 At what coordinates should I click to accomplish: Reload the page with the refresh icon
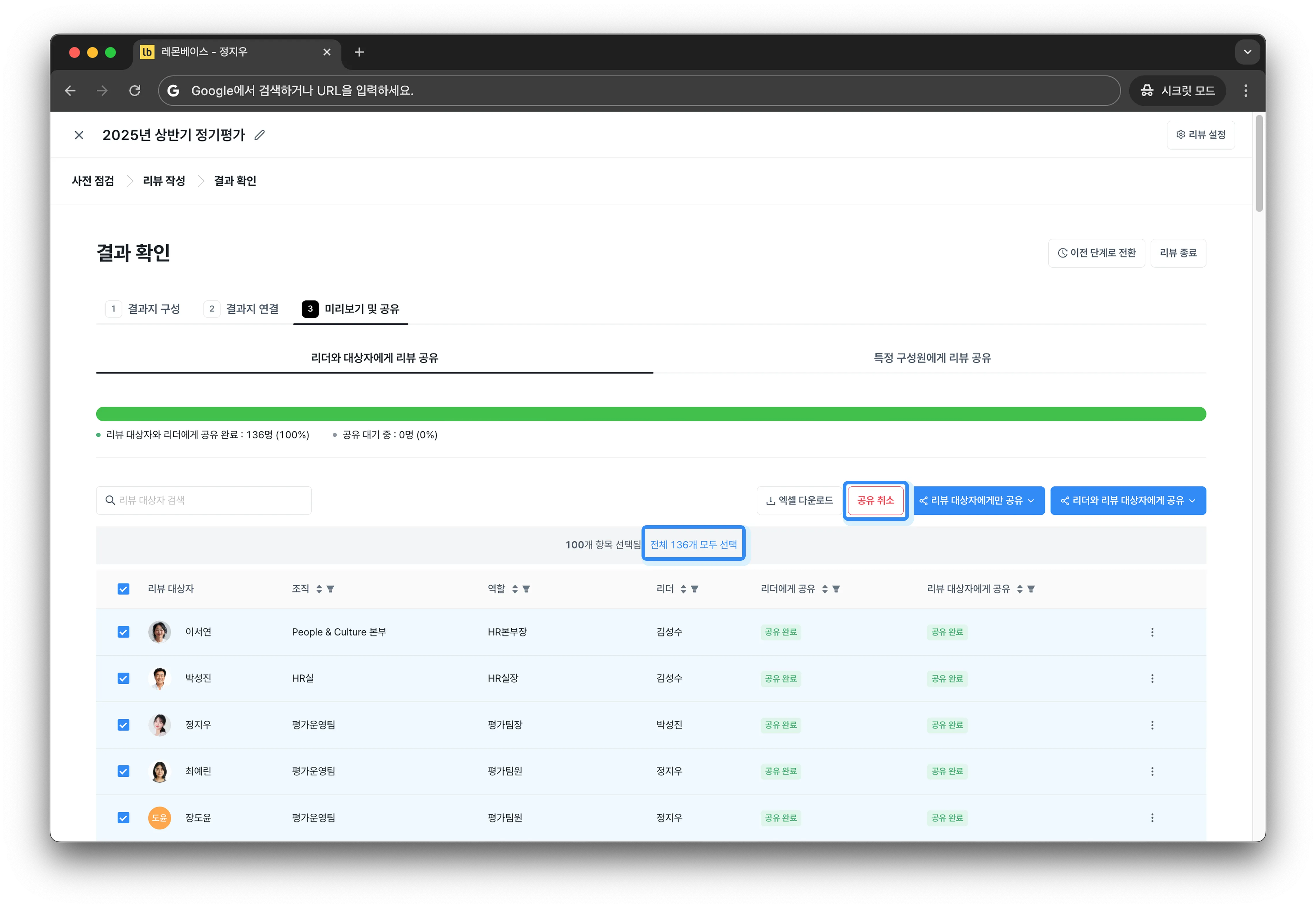(135, 91)
